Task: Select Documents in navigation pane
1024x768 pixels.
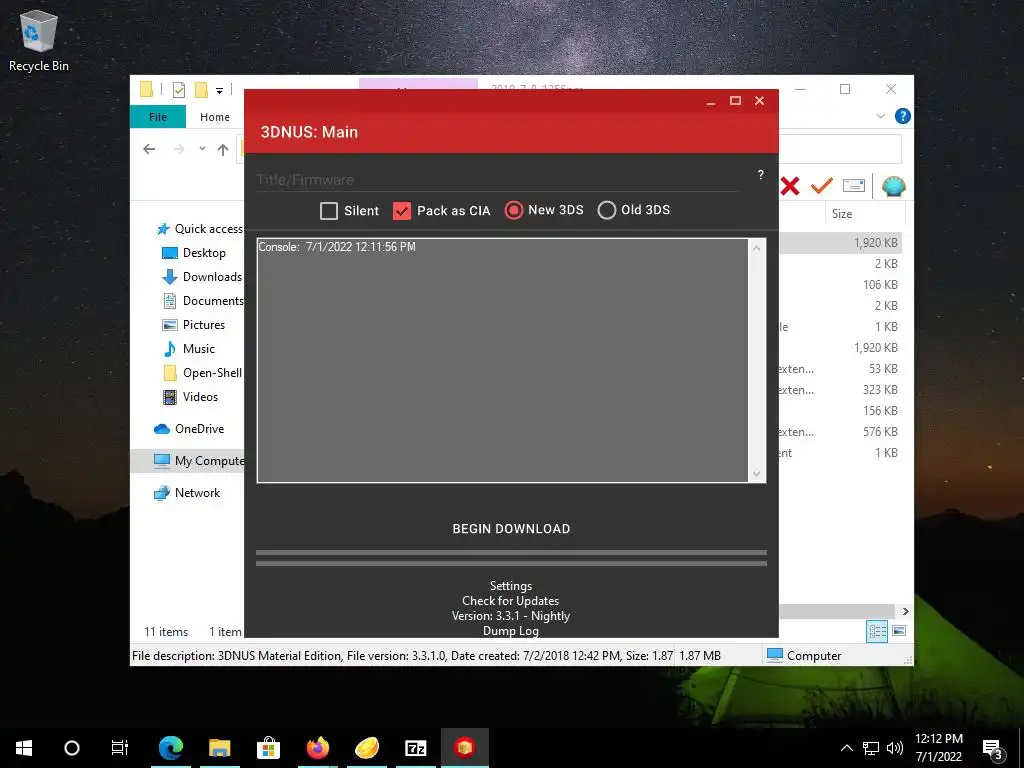Action: click(202, 301)
